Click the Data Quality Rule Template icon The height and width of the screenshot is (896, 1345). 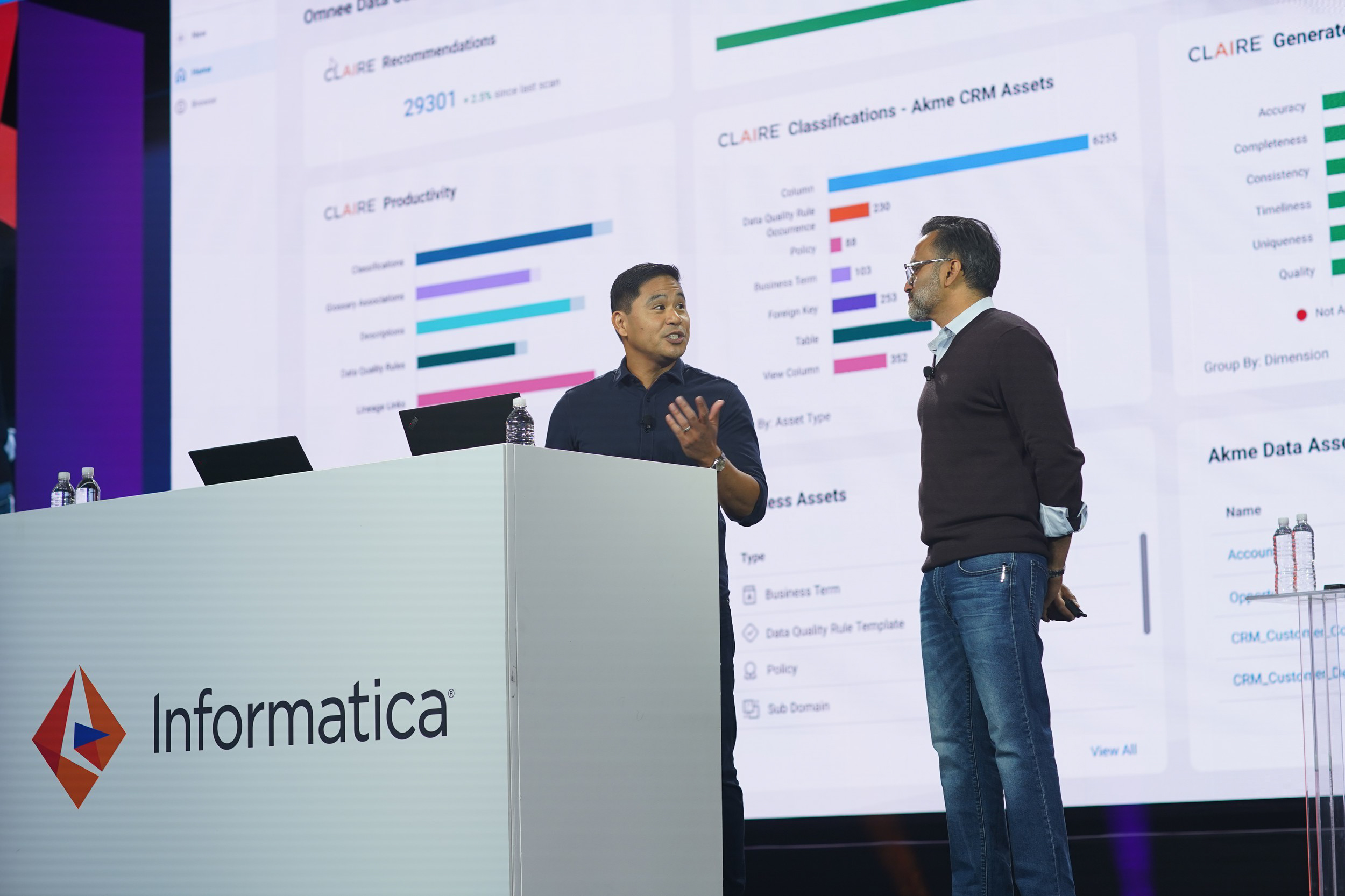(749, 632)
